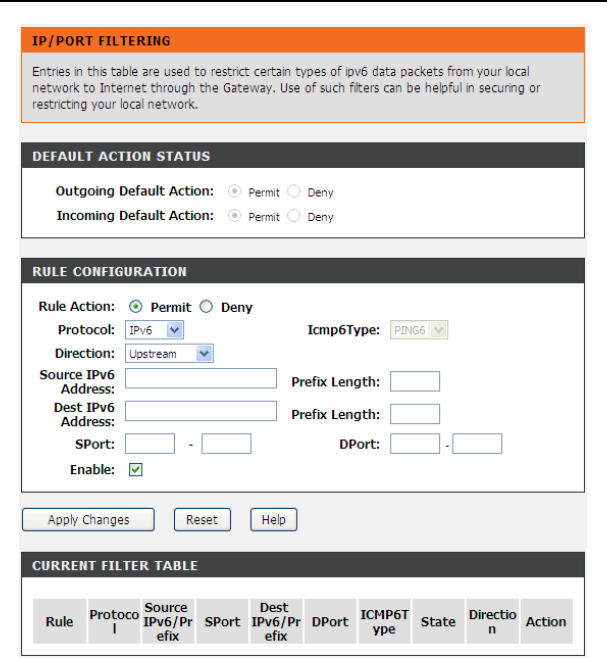Click the DPort column header
Screen dimensions: 607x658
click(330, 621)
